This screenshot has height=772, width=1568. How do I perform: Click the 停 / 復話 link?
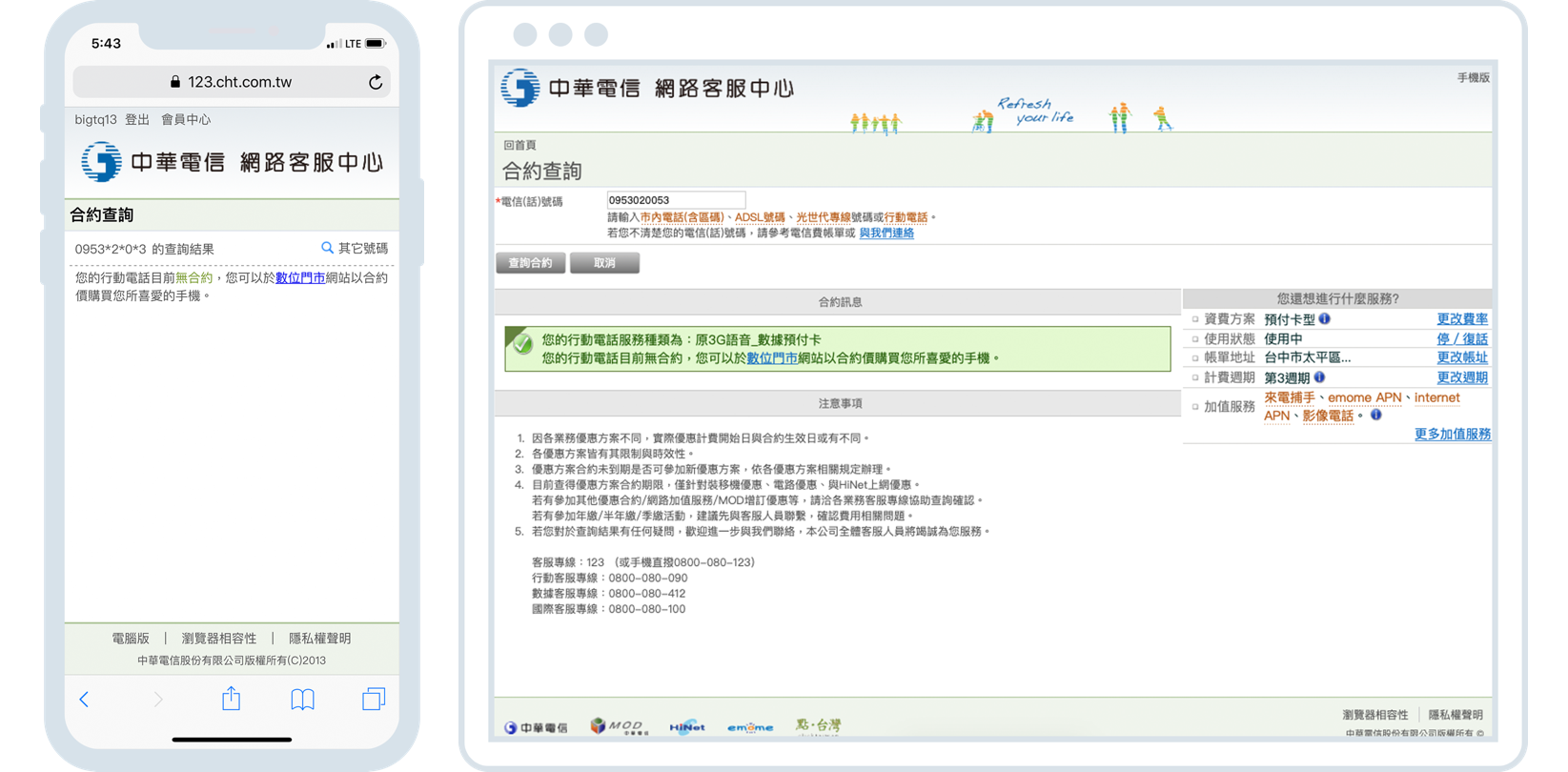pos(1462,338)
